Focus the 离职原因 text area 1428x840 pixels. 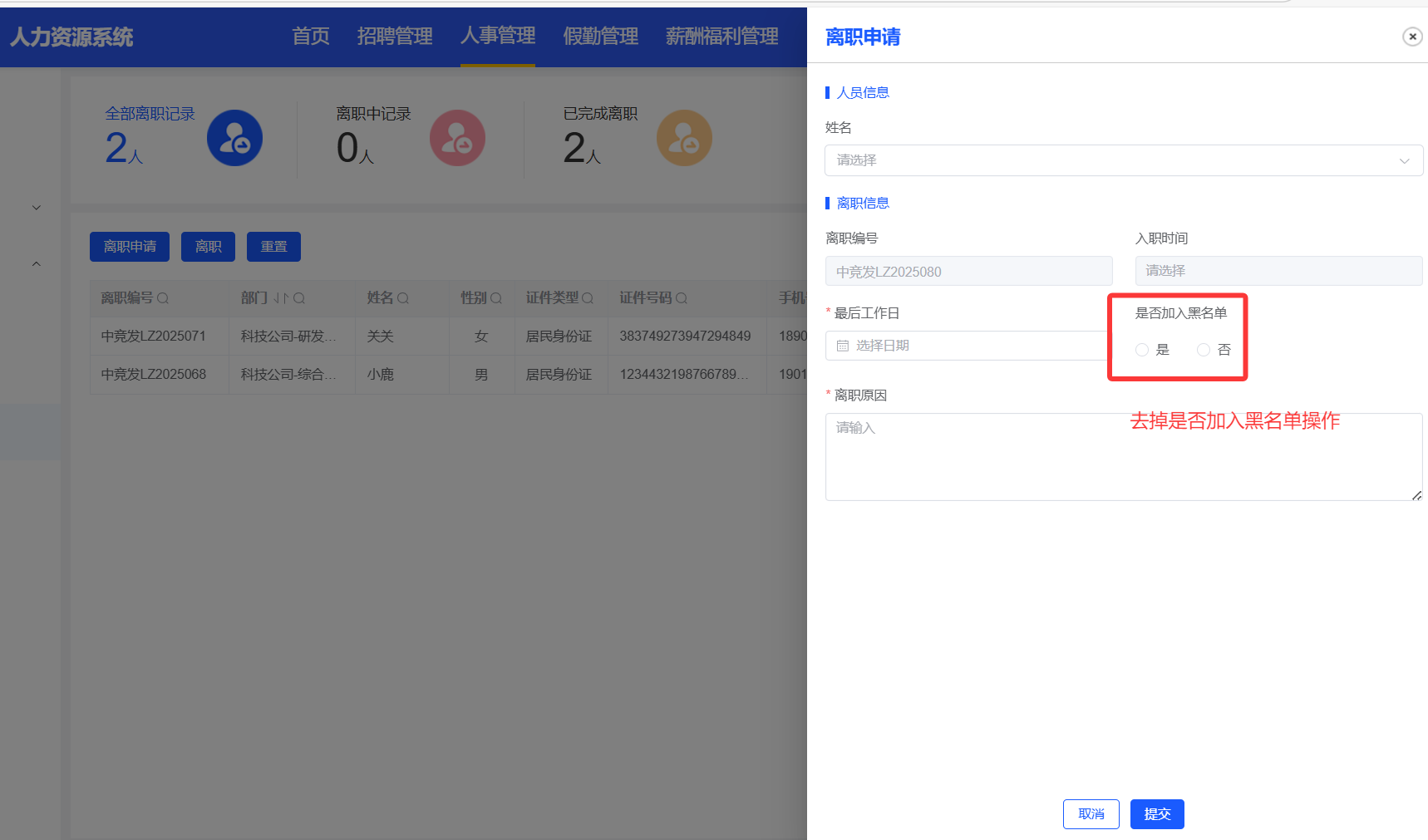click(1124, 457)
